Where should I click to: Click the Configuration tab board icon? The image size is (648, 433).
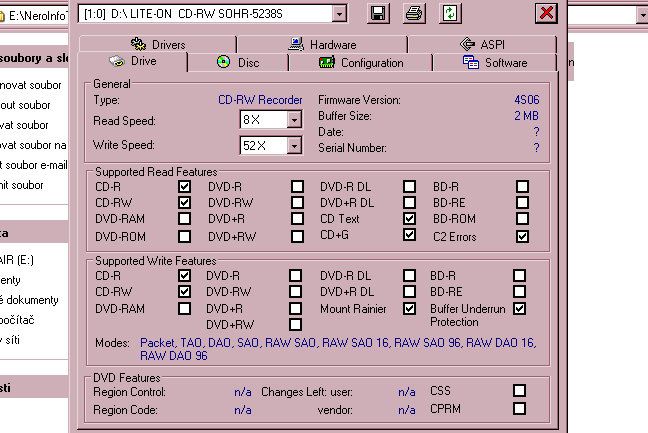327,63
